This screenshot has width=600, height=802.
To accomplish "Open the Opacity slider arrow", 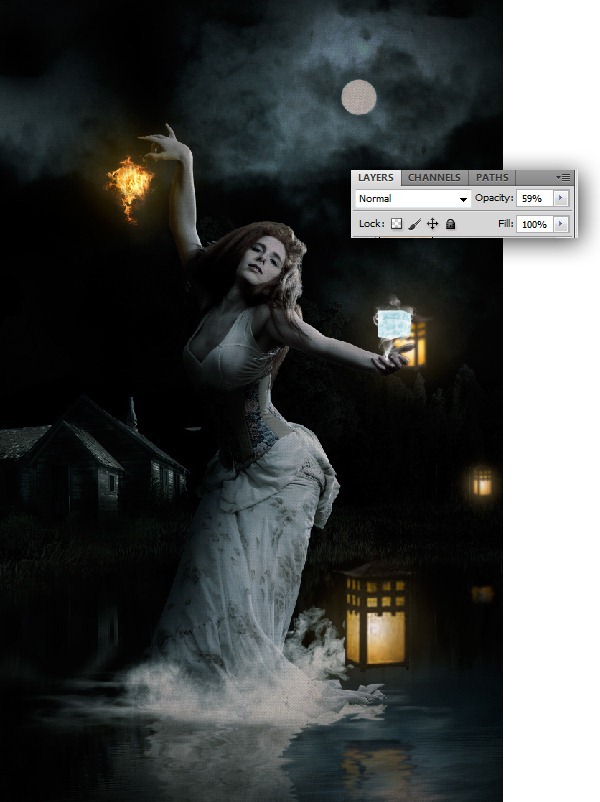I will click(x=561, y=198).
